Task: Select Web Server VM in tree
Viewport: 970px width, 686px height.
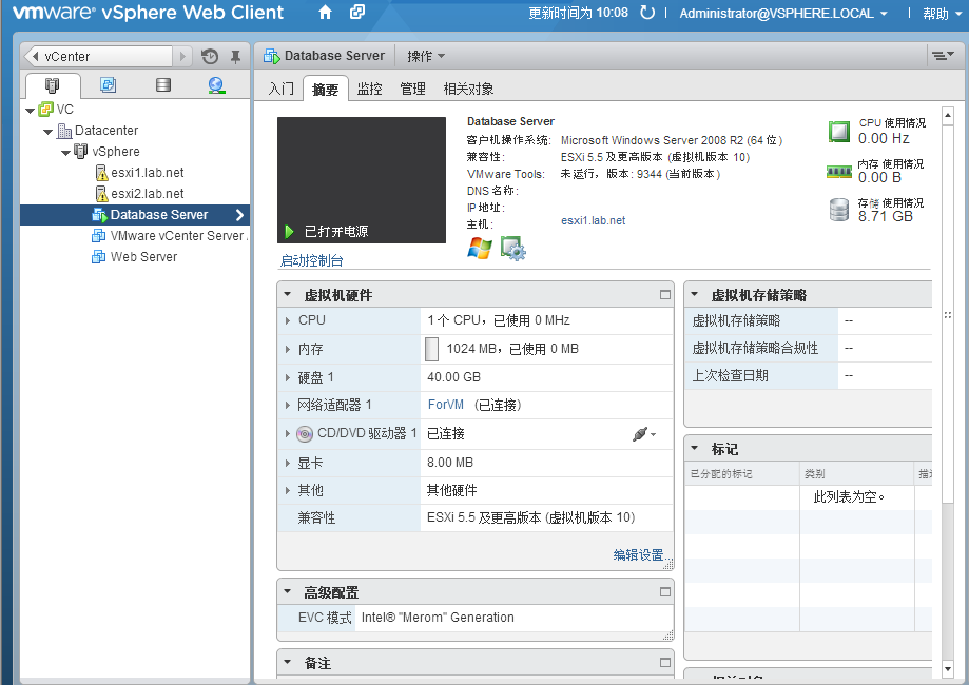Action: point(144,257)
